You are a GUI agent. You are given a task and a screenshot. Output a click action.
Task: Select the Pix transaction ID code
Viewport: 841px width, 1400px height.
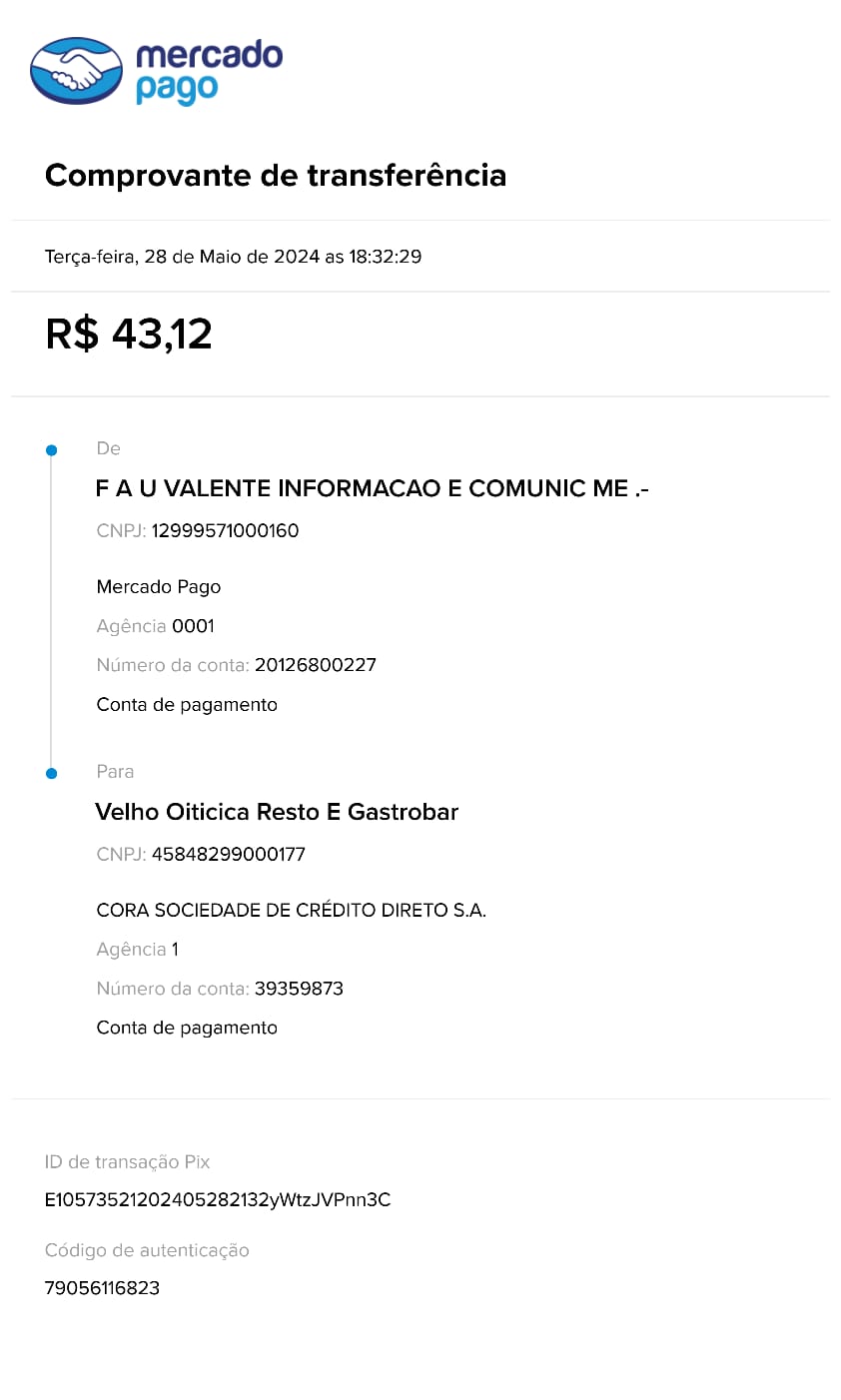[218, 1200]
